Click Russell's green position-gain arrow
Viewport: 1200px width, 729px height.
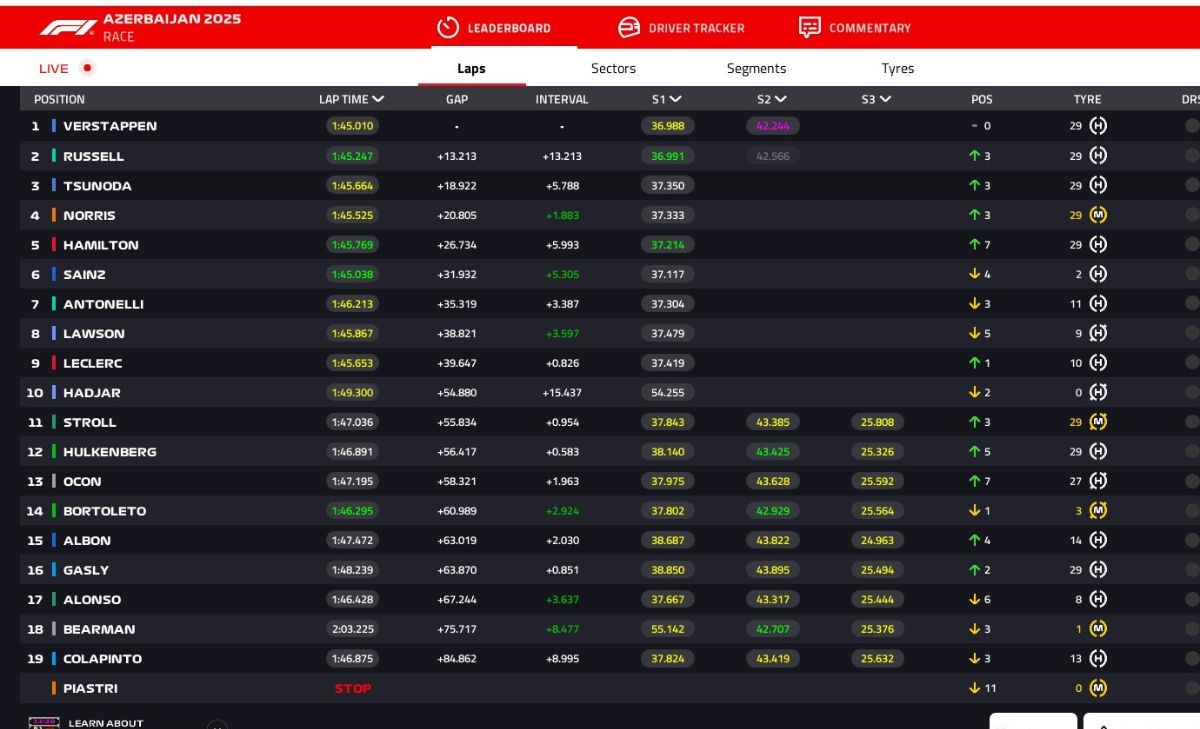click(x=974, y=156)
